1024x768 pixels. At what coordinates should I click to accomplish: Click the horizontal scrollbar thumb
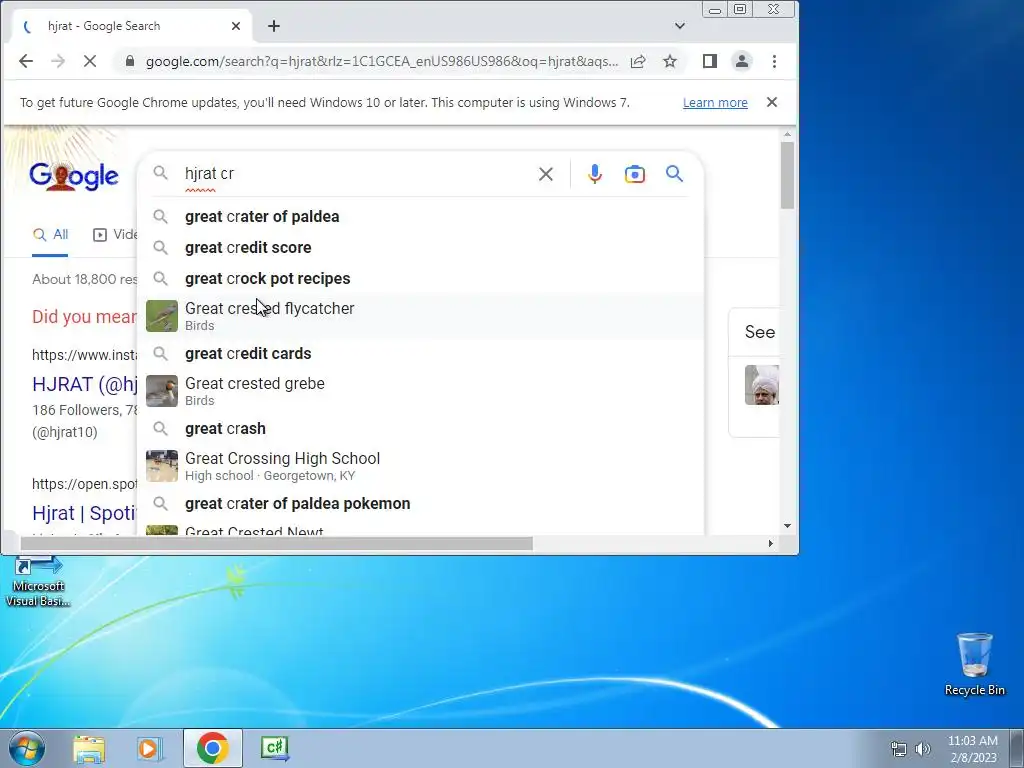[277, 543]
